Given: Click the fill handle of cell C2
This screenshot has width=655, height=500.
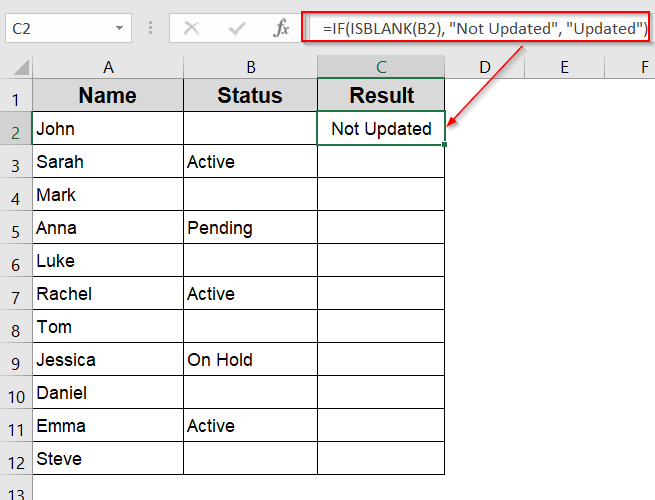Looking at the screenshot, I should (x=444, y=145).
